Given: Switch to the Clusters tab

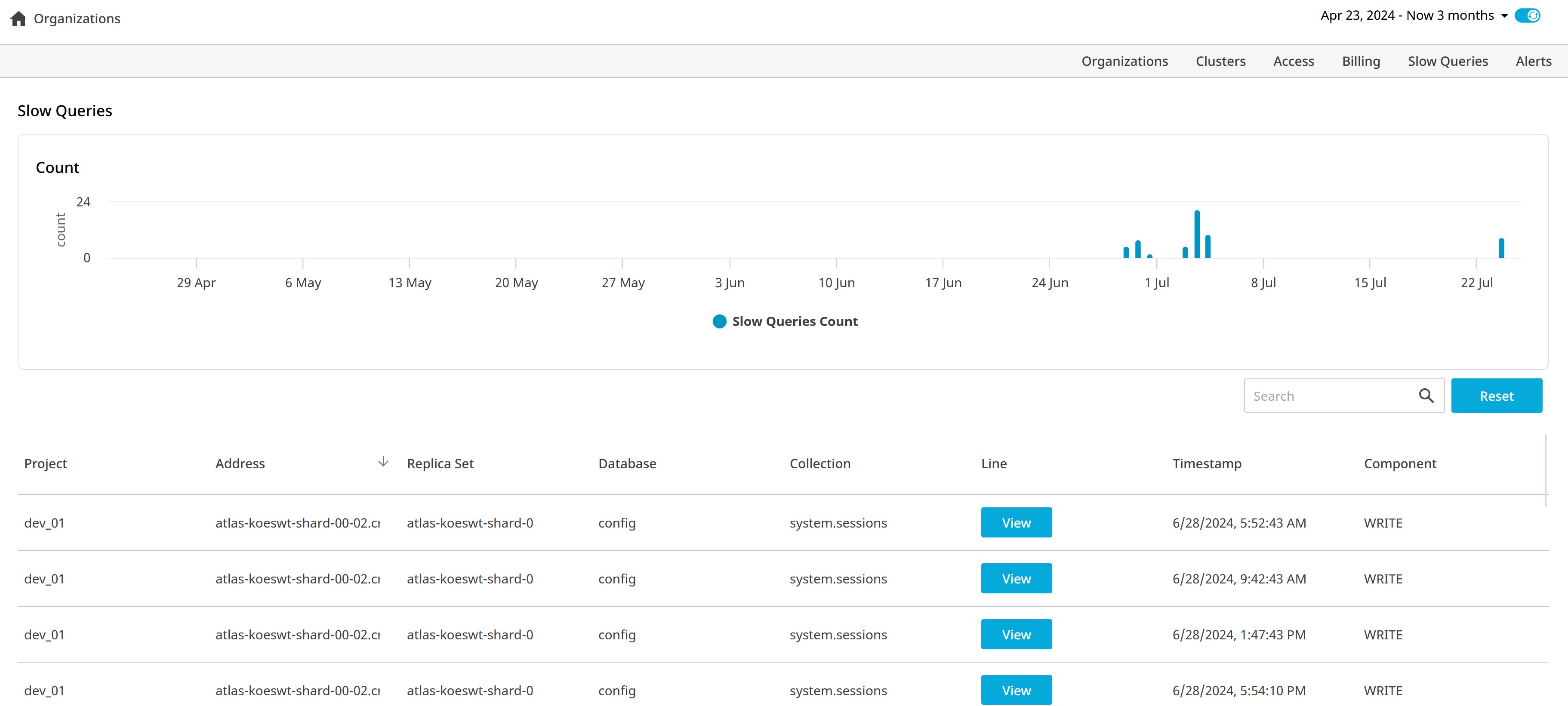Looking at the screenshot, I should [x=1220, y=61].
